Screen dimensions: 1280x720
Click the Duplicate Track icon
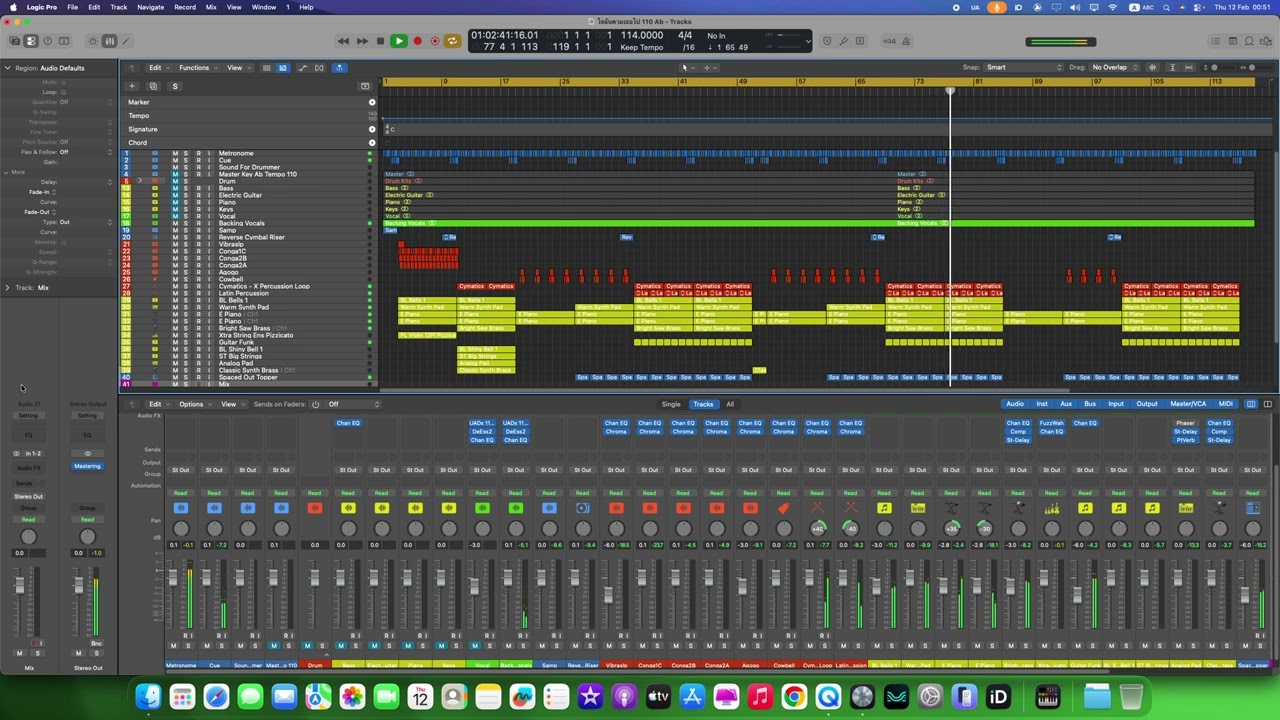[x=153, y=86]
